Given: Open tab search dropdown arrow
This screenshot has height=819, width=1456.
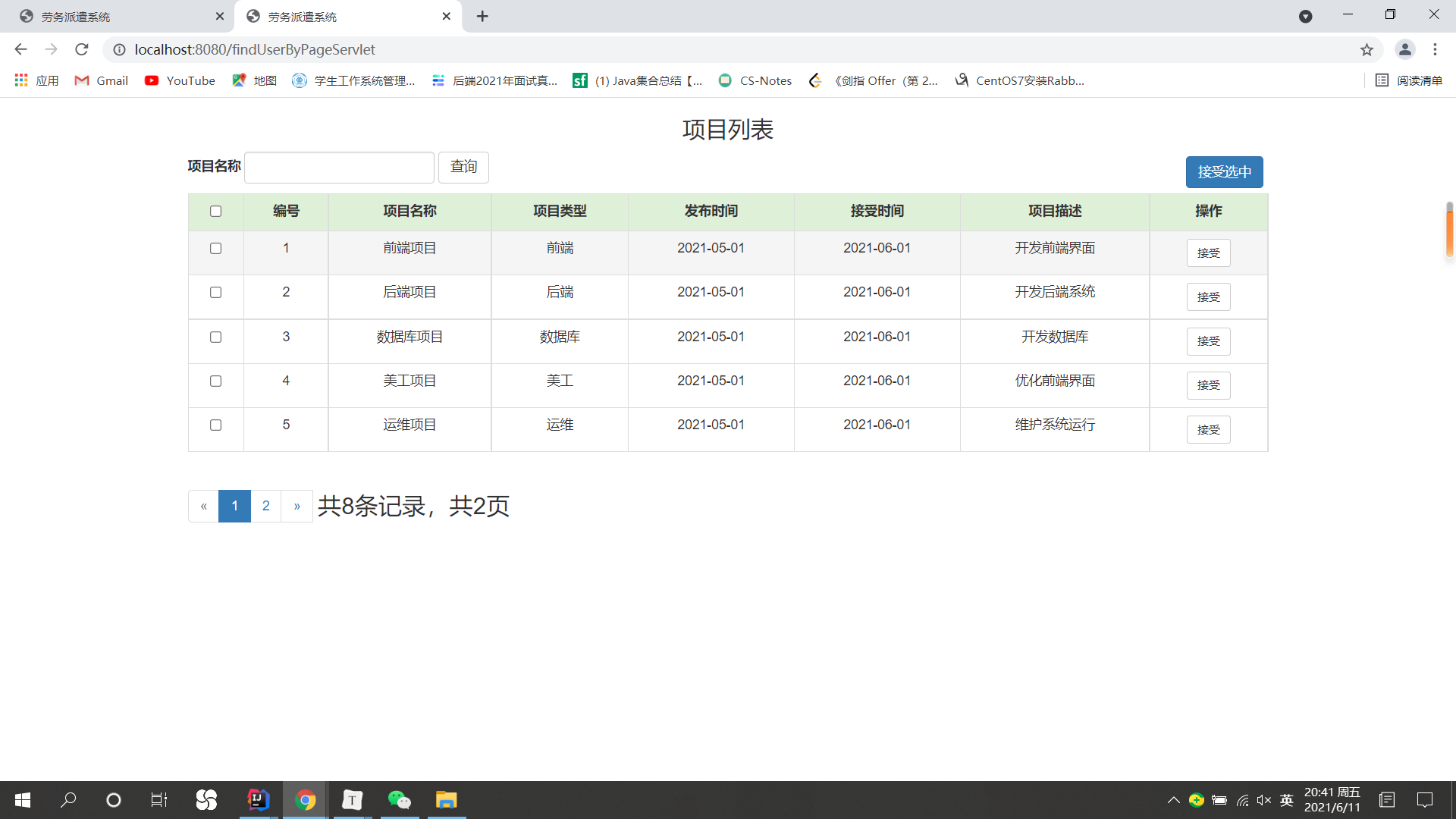Looking at the screenshot, I should tap(1305, 16).
